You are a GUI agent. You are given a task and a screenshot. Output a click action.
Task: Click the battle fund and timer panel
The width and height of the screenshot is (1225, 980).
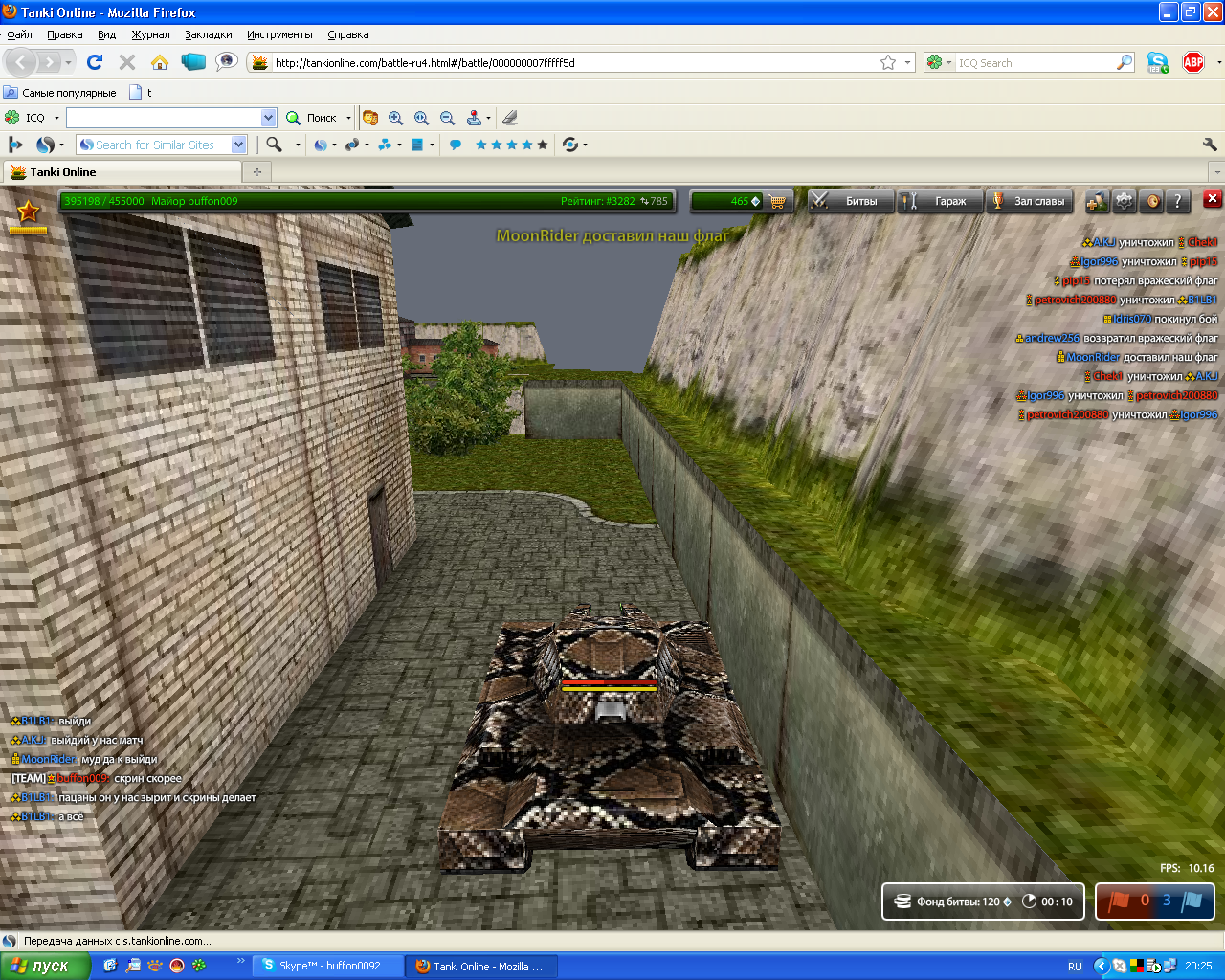(x=983, y=902)
